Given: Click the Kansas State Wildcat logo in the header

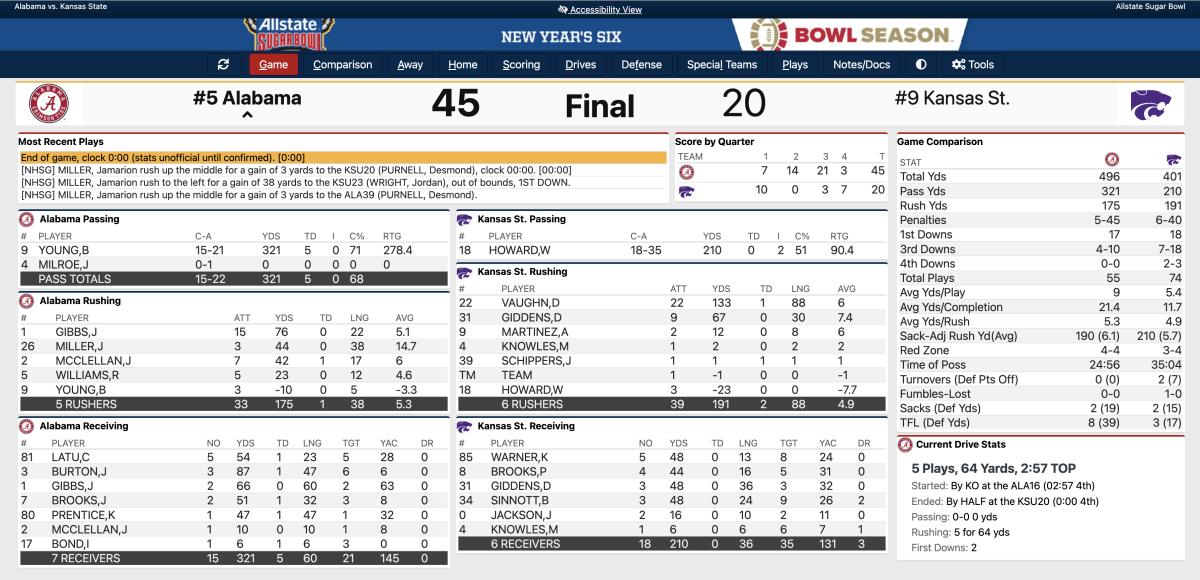Looking at the screenshot, I should pos(1150,104).
